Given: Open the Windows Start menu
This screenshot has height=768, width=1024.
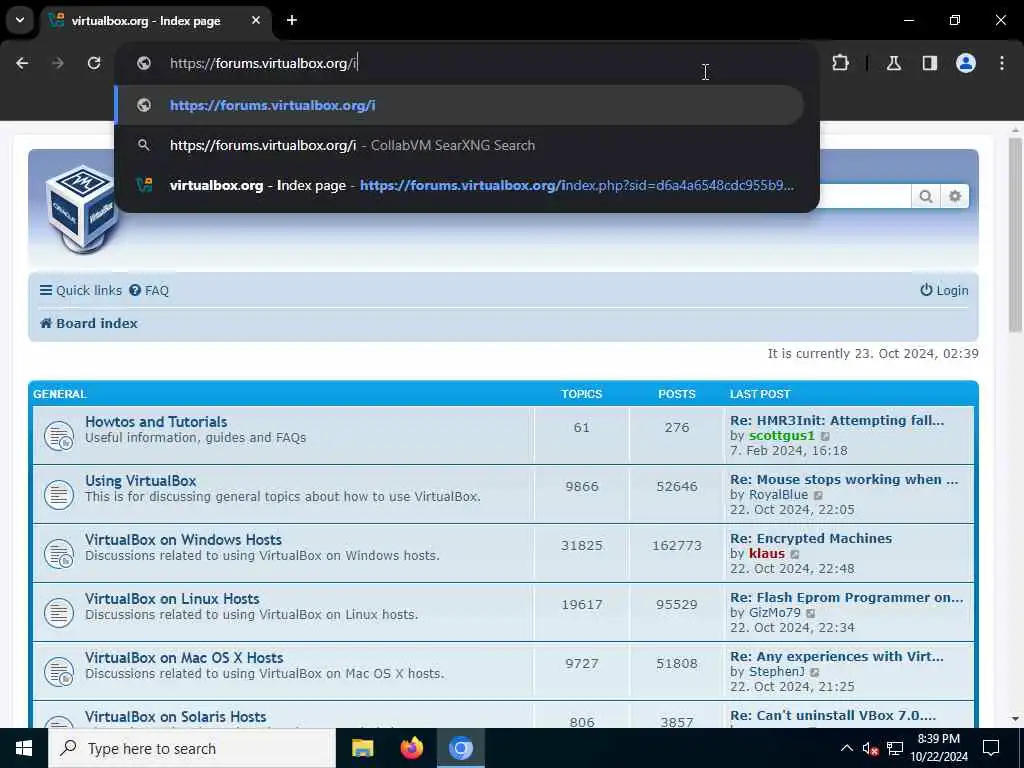Looking at the screenshot, I should click(x=24, y=748).
